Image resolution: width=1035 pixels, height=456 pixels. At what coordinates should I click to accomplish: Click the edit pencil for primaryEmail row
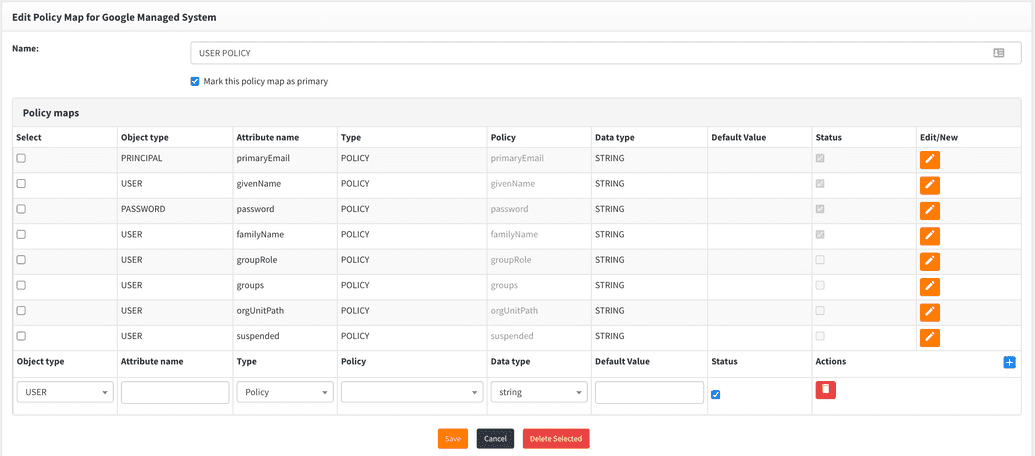click(x=929, y=159)
